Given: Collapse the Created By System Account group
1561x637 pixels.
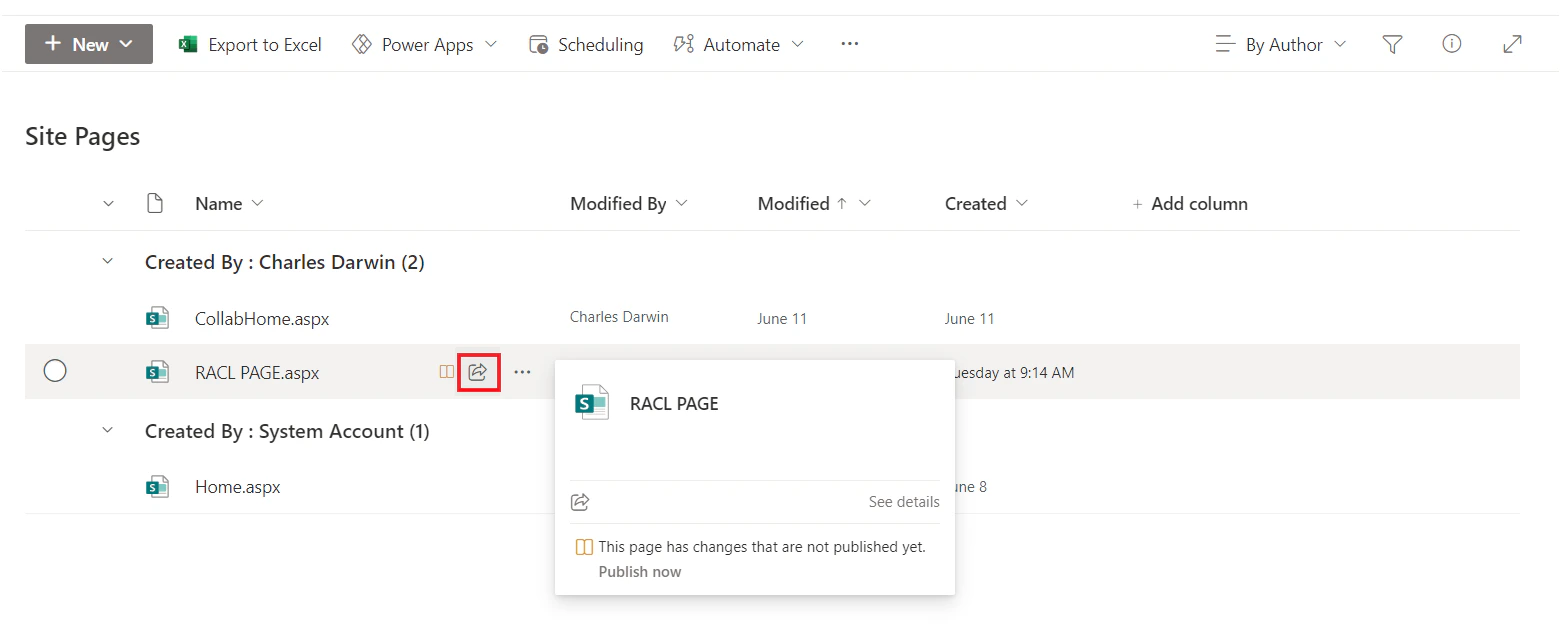Looking at the screenshot, I should click(x=108, y=430).
